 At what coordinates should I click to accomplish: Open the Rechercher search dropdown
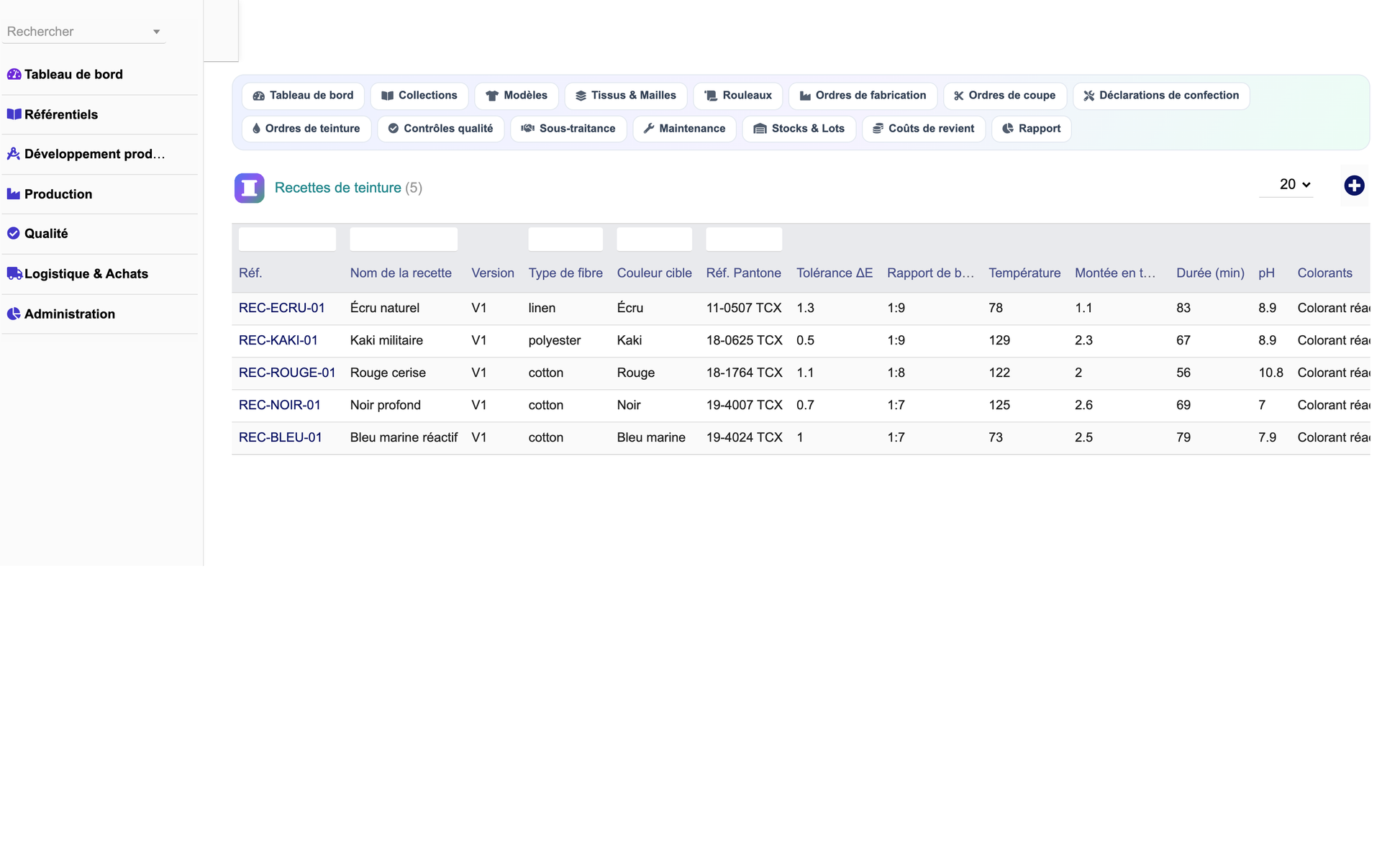(x=84, y=32)
